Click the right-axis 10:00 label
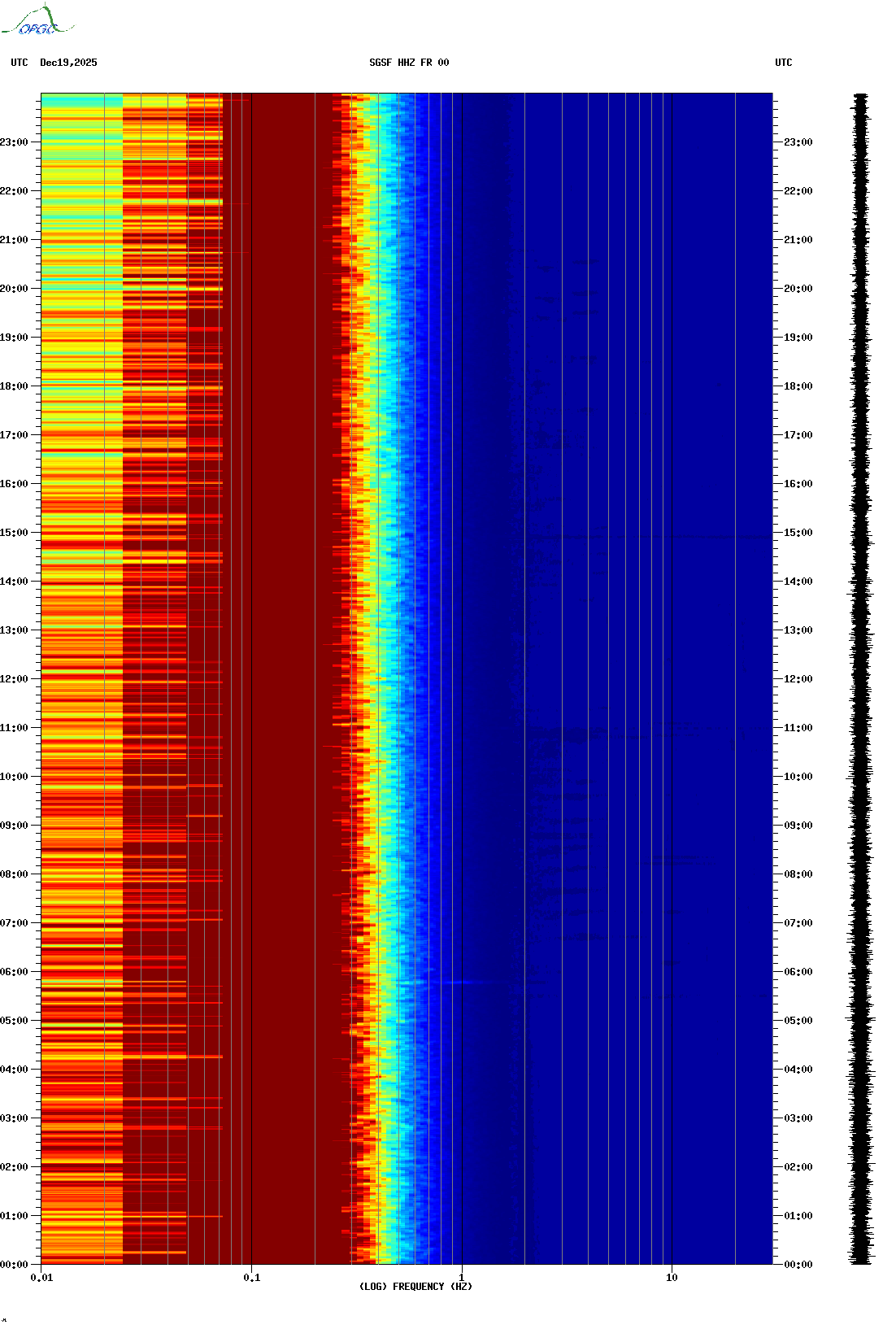 point(798,777)
